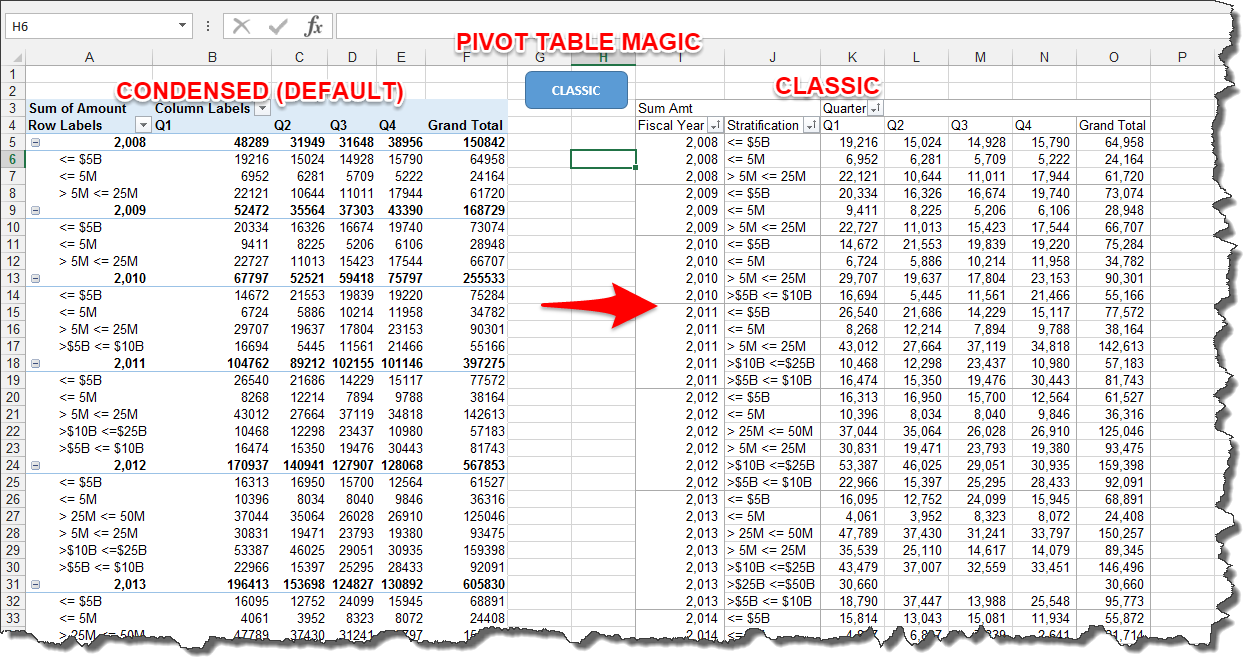
Task: Open the Row Labels filter dropdown
Action: click(x=143, y=125)
